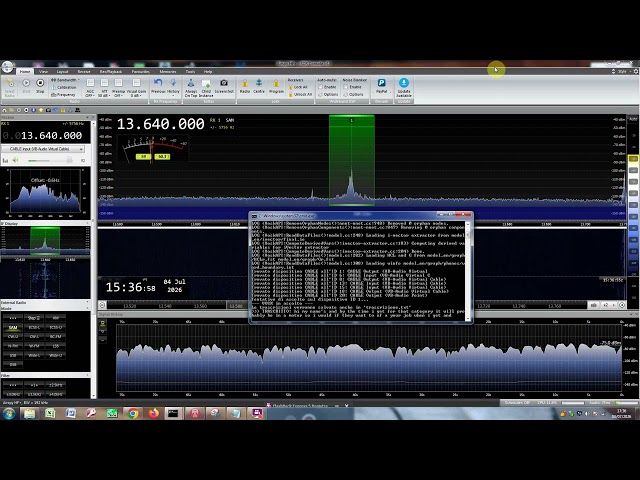Open the Calibration option
The width and height of the screenshot is (640, 480).
click(64, 87)
